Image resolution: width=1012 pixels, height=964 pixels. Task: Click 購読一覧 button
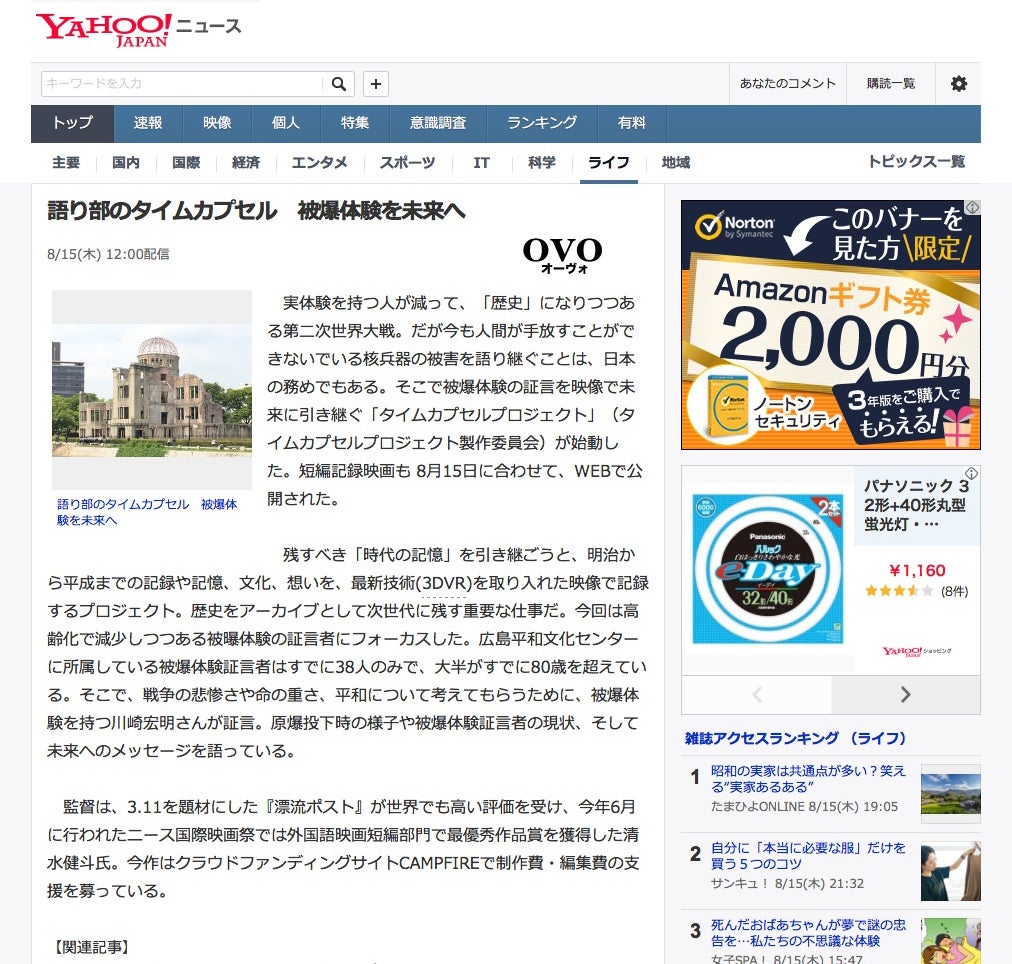click(890, 84)
